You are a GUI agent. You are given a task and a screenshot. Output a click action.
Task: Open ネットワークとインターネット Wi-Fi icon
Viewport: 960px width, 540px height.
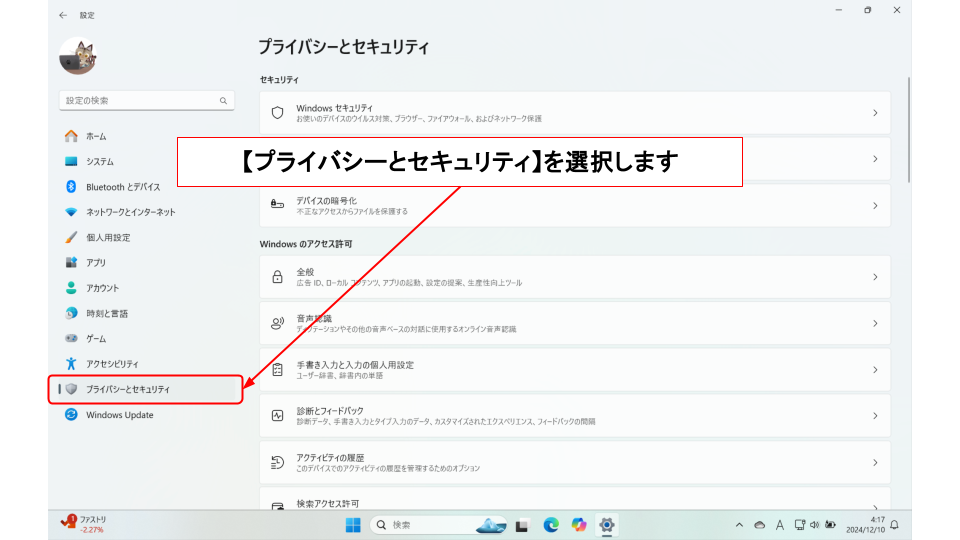click(x=71, y=212)
